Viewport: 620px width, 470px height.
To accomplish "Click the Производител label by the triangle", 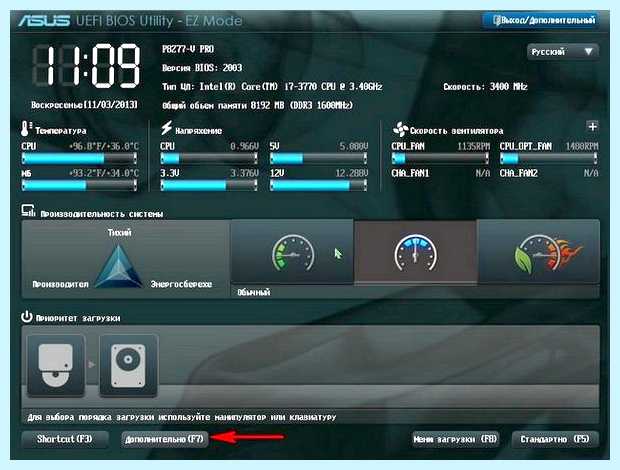I will pyautogui.click(x=60, y=284).
